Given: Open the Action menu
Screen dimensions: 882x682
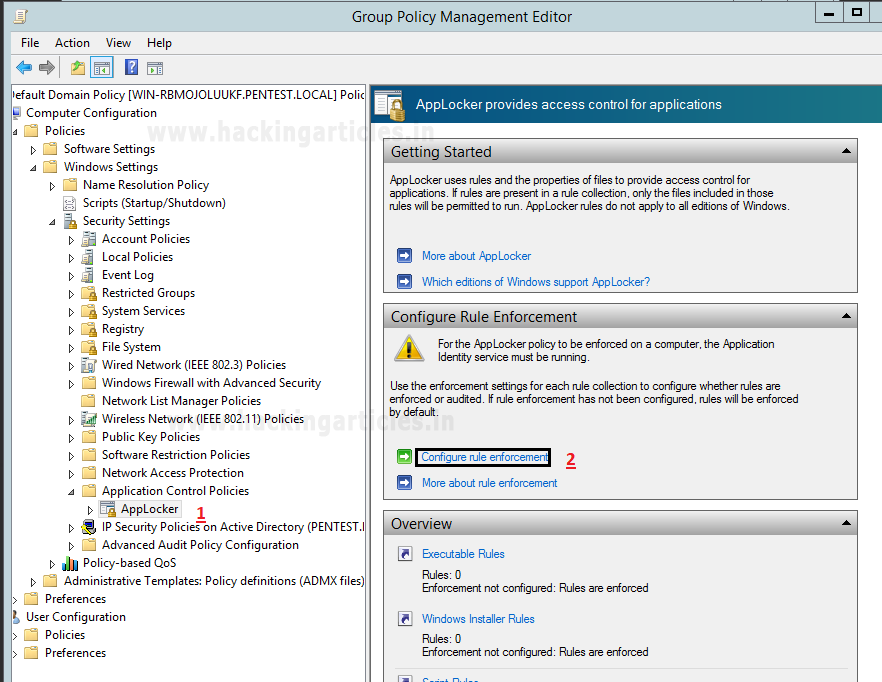Looking at the screenshot, I should tap(72, 43).
